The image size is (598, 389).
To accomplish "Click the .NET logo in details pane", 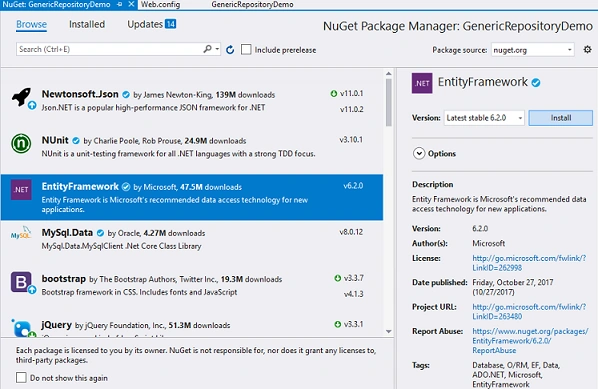I will (422, 83).
